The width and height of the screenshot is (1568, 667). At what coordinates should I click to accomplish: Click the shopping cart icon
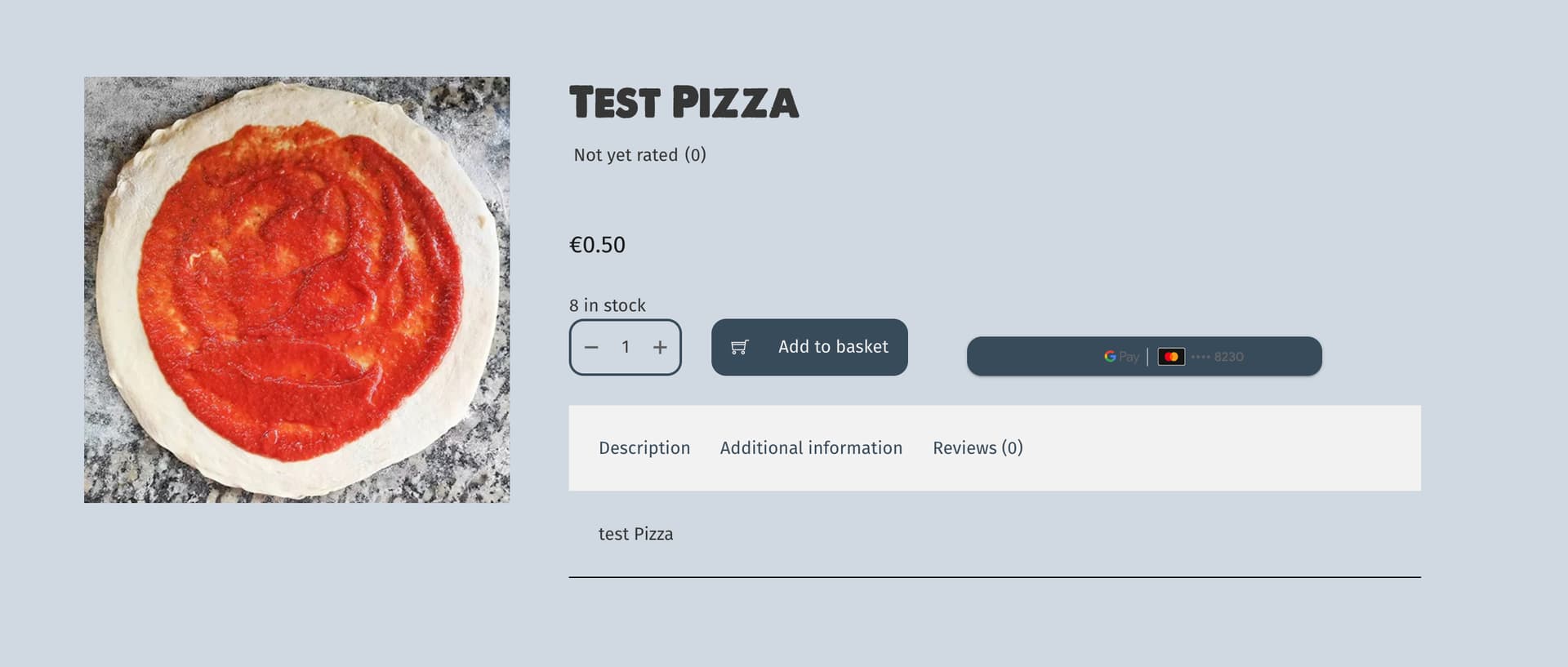(x=739, y=347)
